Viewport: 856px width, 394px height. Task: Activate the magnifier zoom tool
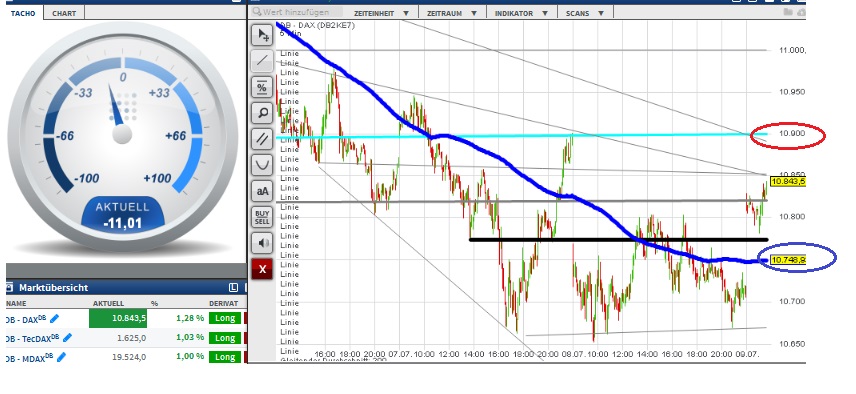coord(263,113)
